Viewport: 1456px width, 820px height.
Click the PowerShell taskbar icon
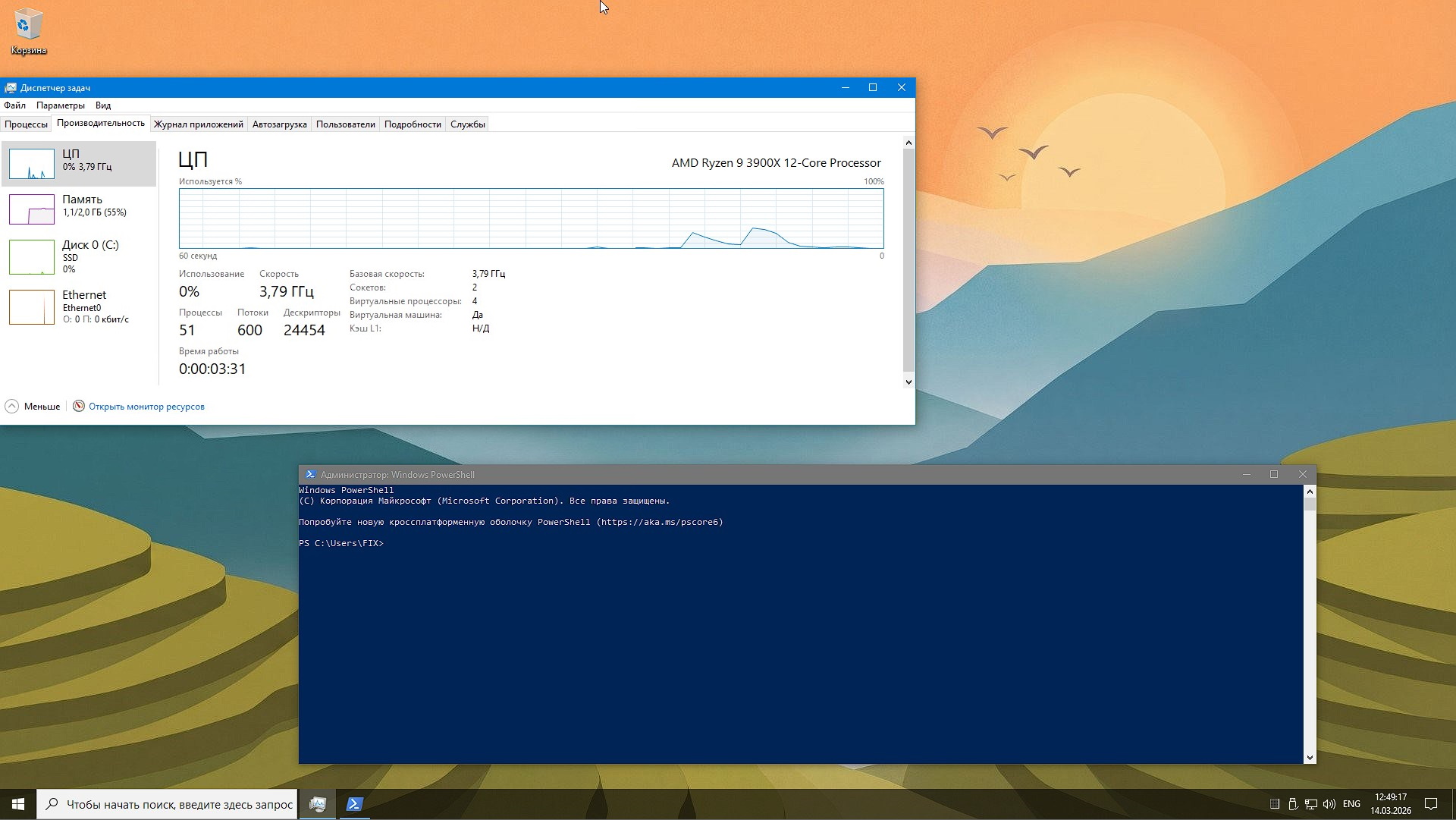(354, 804)
